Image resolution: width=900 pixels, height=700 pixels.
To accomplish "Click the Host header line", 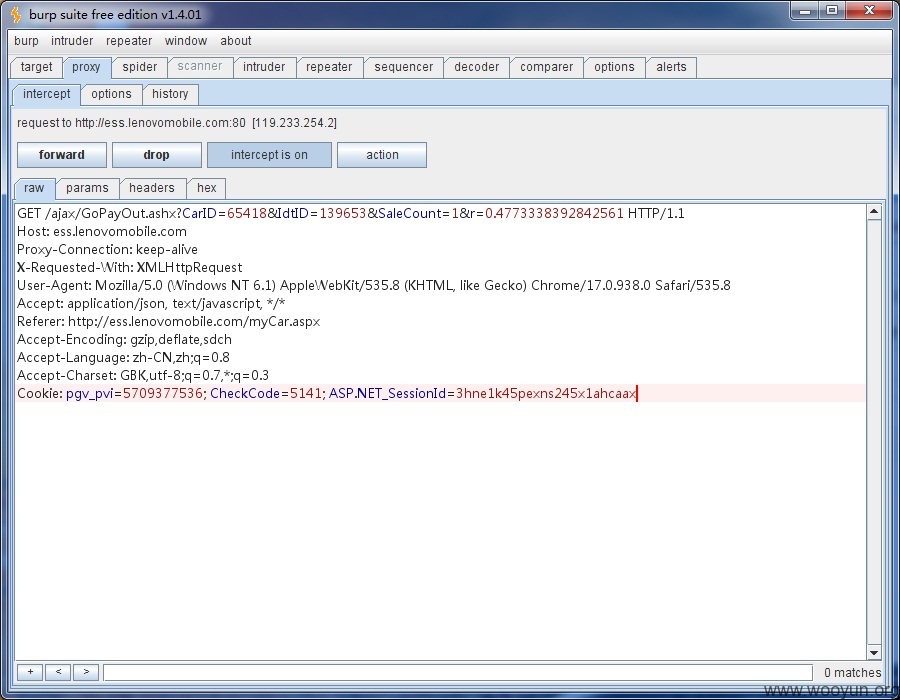I will pyautogui.click(x=102, y=232).
